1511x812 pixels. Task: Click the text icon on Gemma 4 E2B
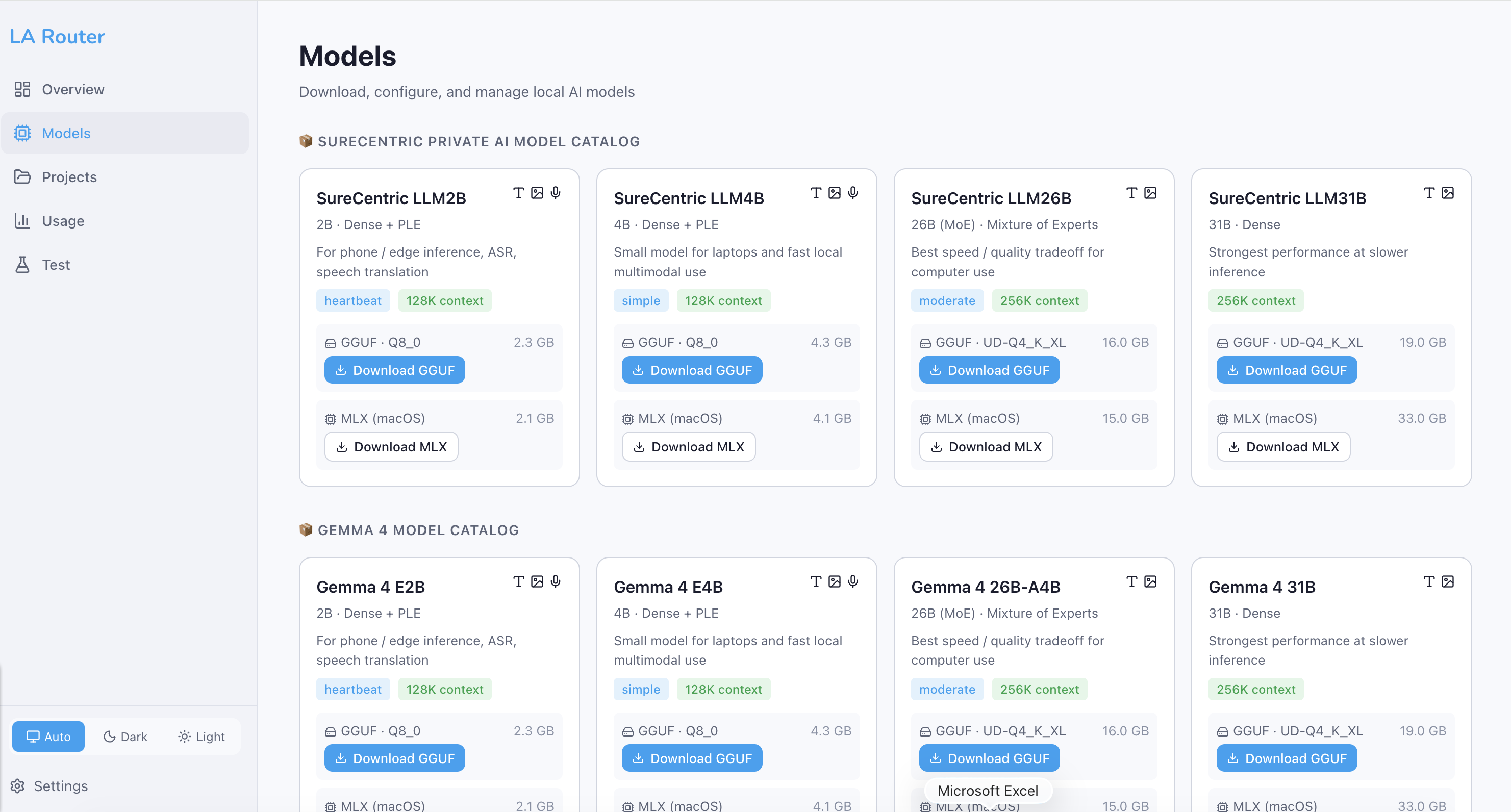518,581
